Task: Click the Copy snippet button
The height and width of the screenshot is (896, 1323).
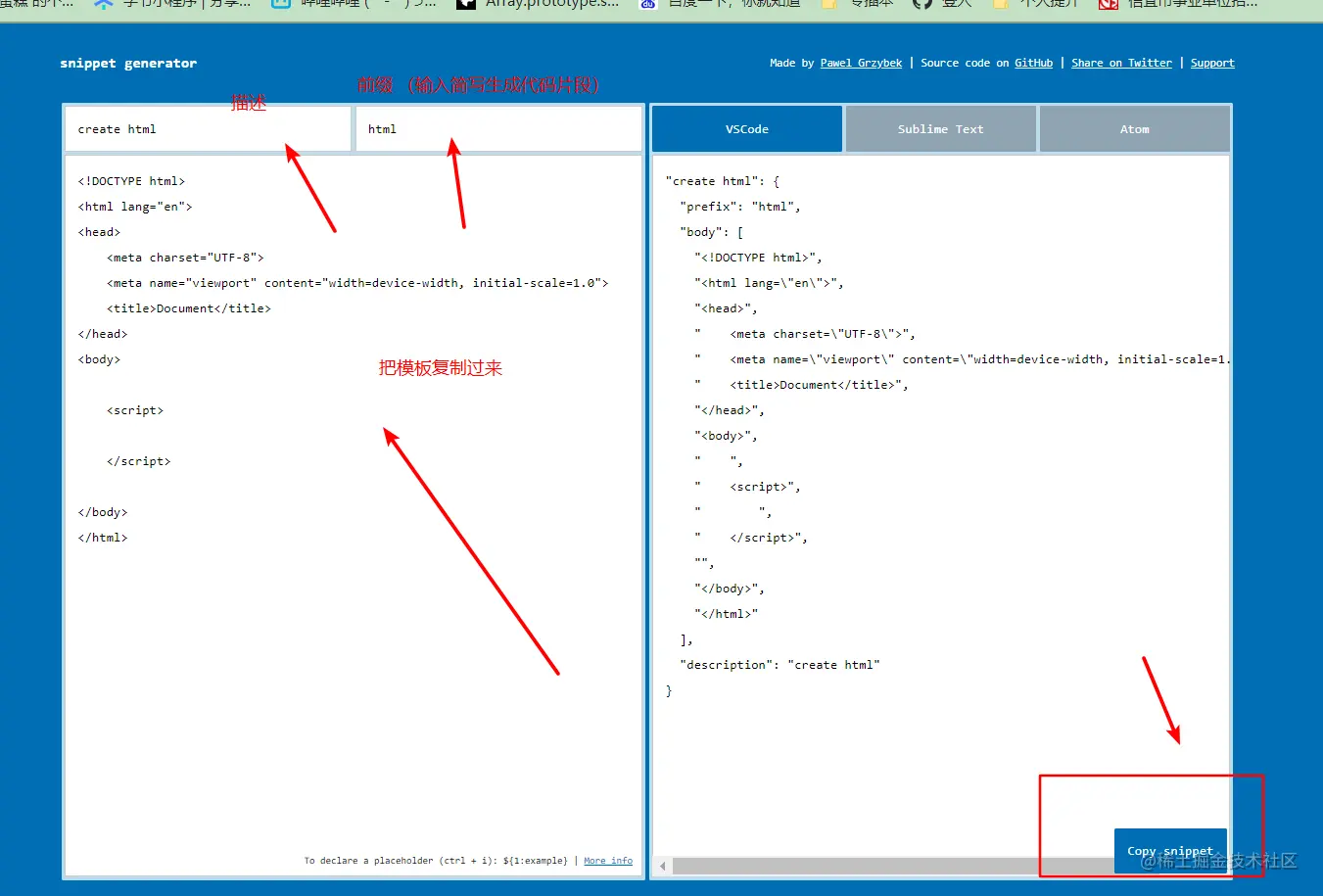Action: pyautogui.click(x=1170, y=851)
